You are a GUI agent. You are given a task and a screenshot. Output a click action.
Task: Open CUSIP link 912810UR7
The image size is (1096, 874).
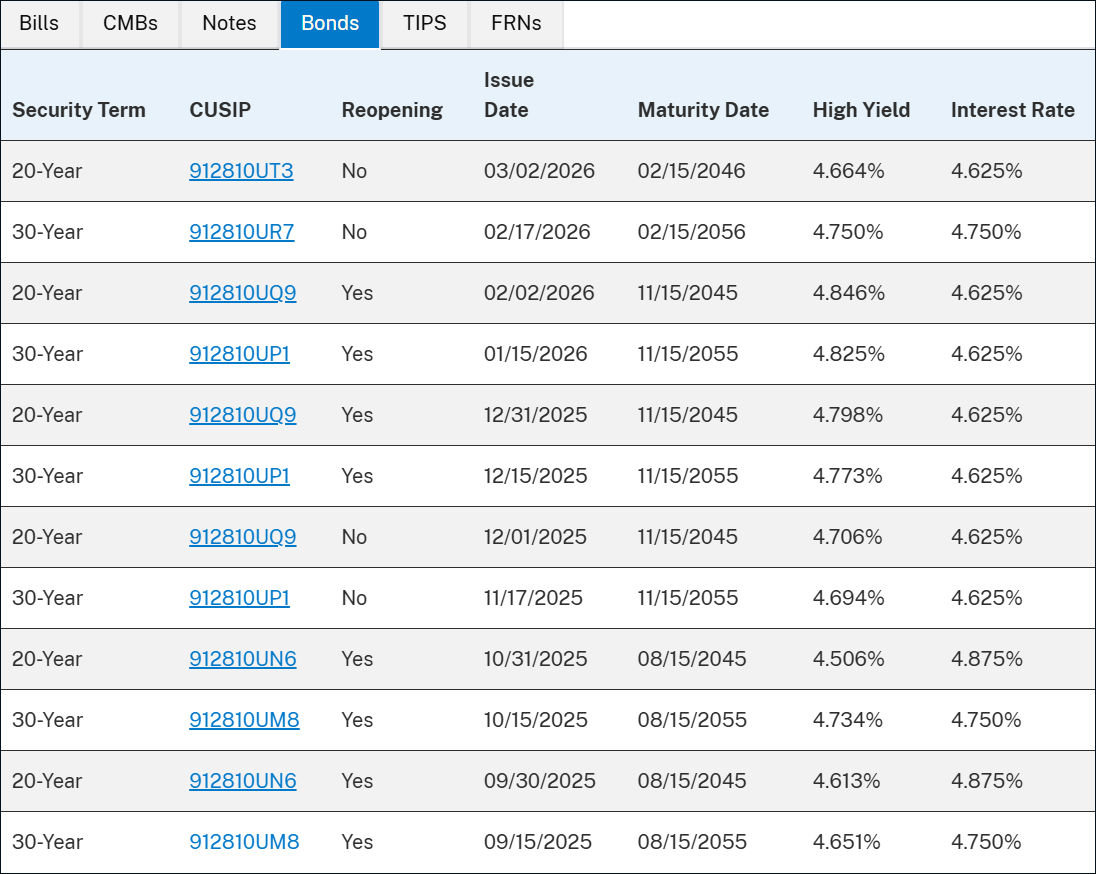(241, 232)
